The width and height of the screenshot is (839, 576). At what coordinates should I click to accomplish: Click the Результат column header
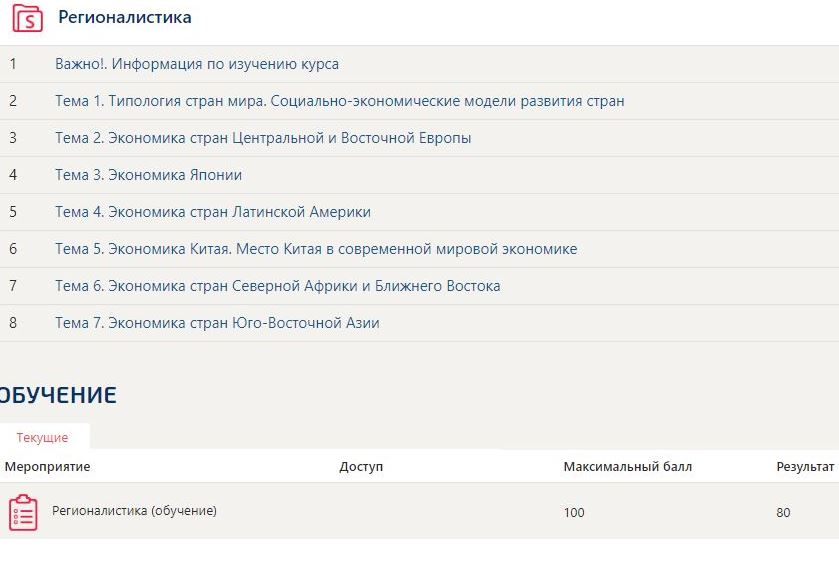pyautogui.click(x=805, y=467)
